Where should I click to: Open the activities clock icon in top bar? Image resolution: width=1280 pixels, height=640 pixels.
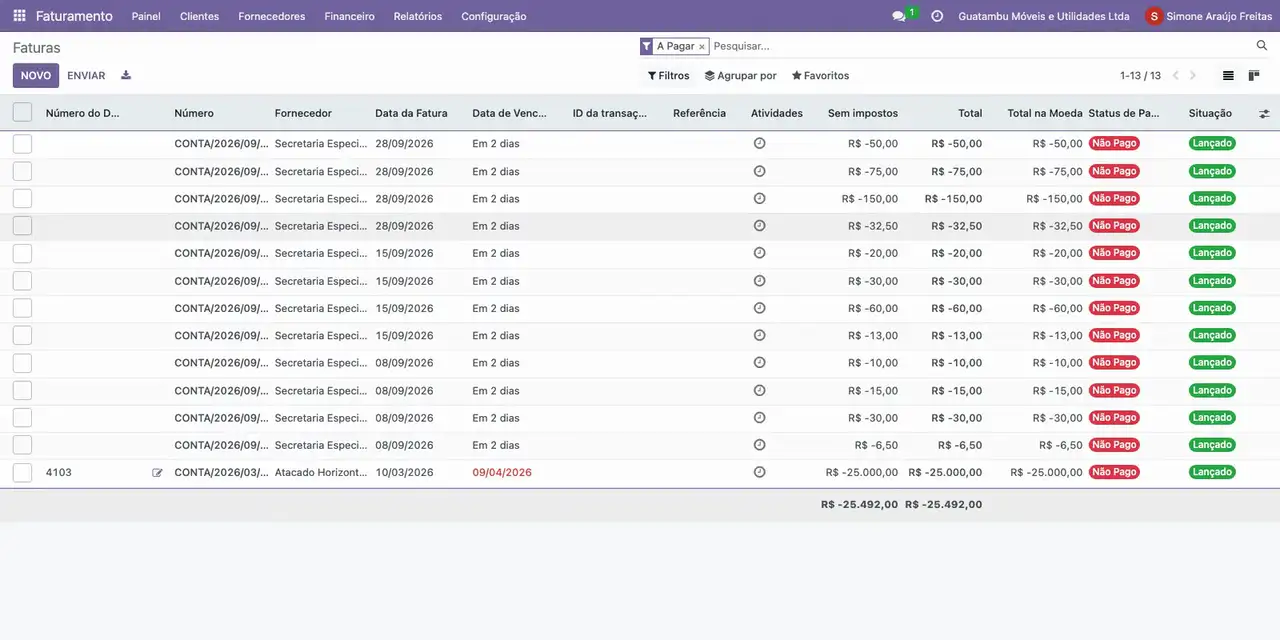pos(937,16)
